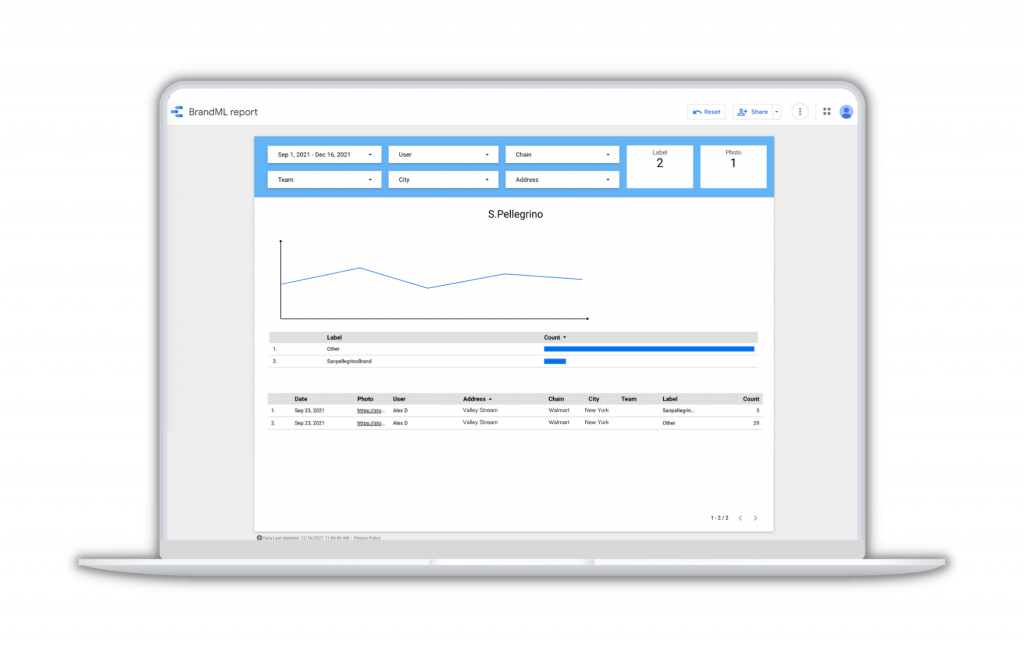Open the photo link in row 2
This screenshot has height=658, width=1024.
(370, 423)
